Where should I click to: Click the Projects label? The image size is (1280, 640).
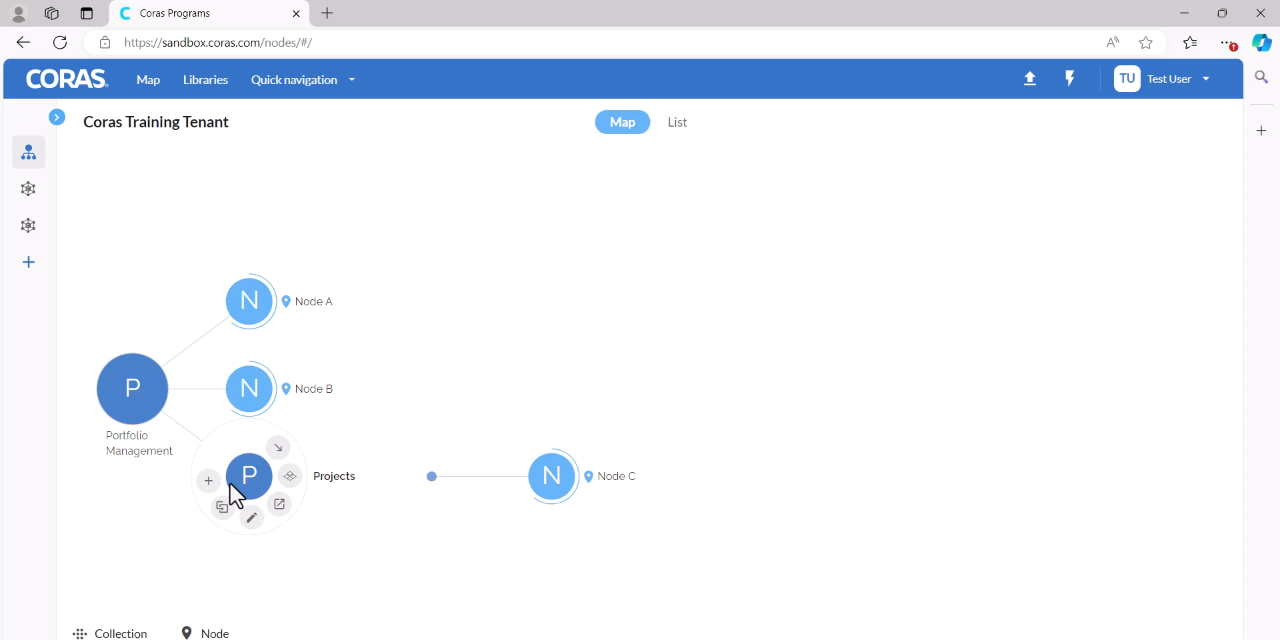pyautogui.click(x=334, y=476)
